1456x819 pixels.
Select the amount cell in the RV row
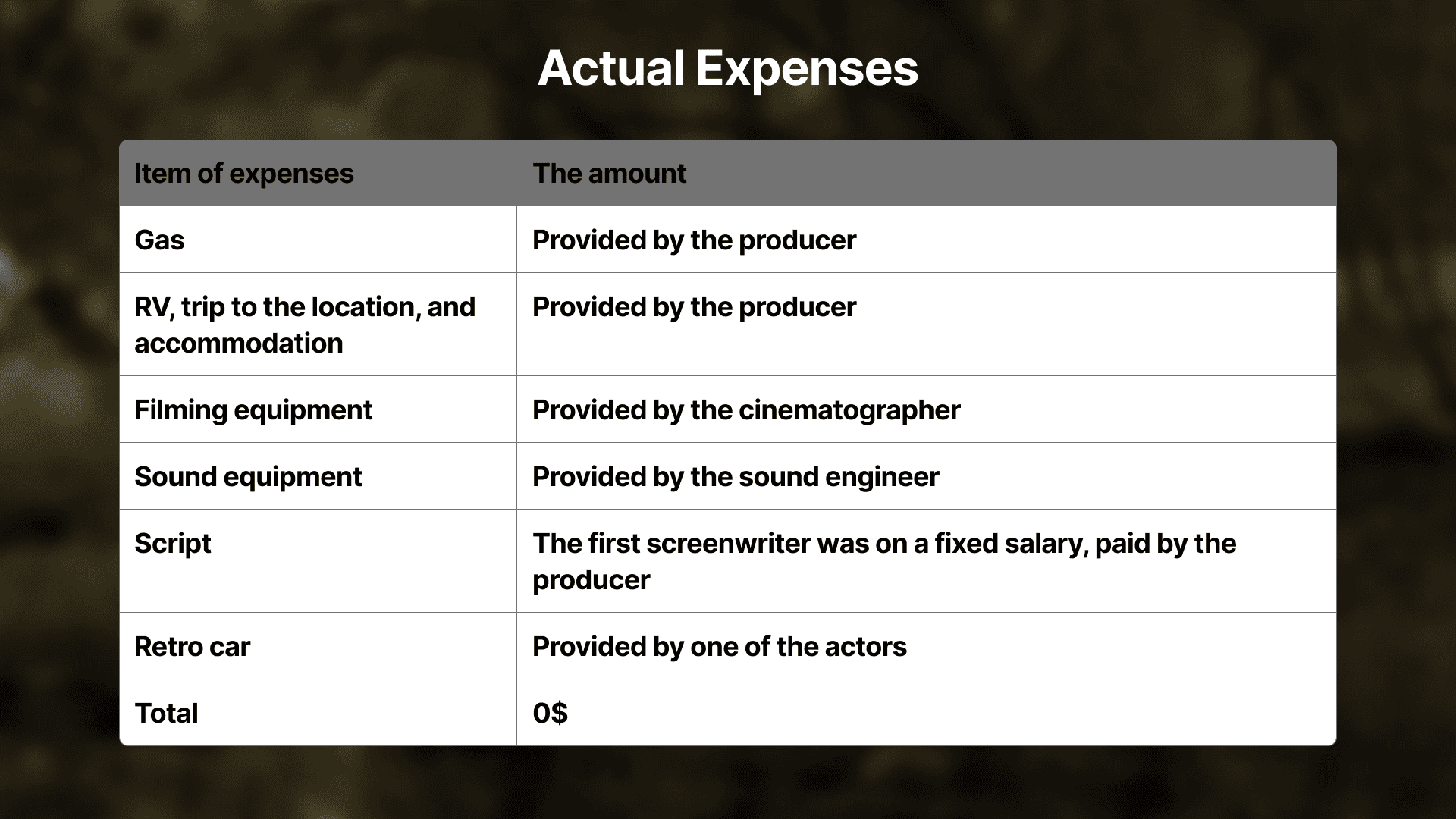(x=694, y=307)
